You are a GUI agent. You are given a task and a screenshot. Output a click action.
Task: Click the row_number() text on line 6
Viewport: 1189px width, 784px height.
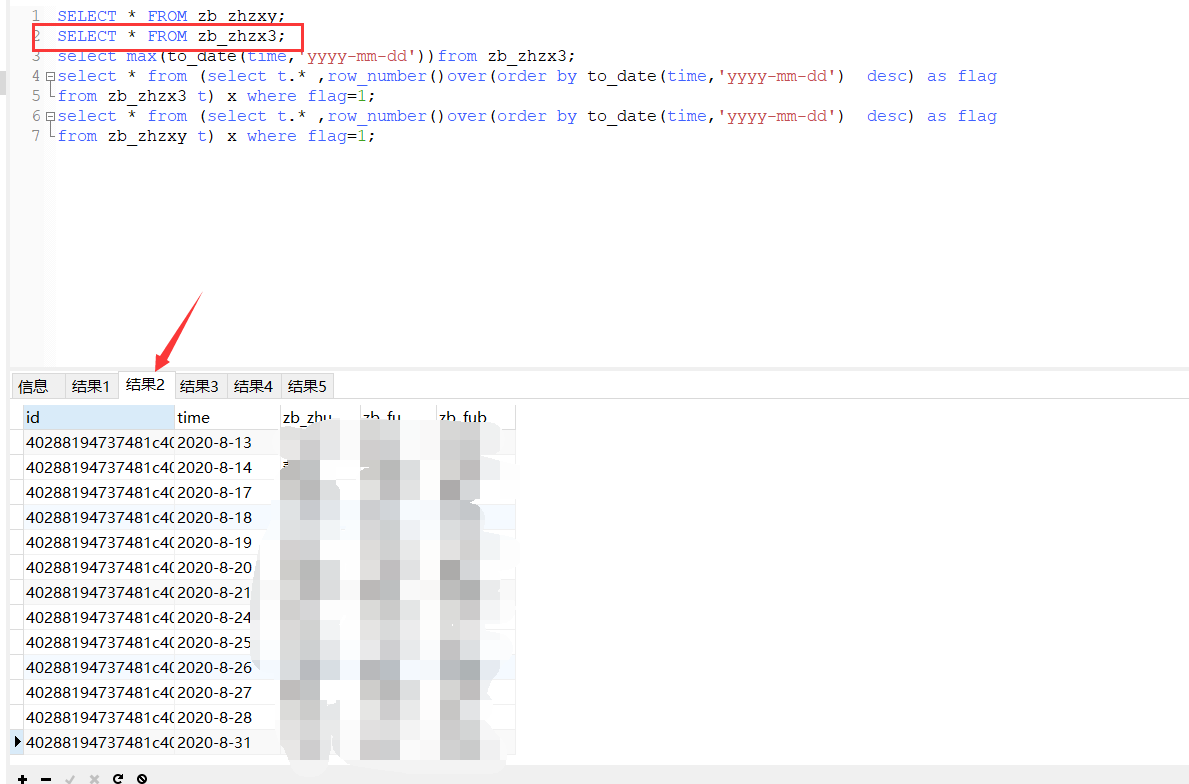[x=385, y=117]
